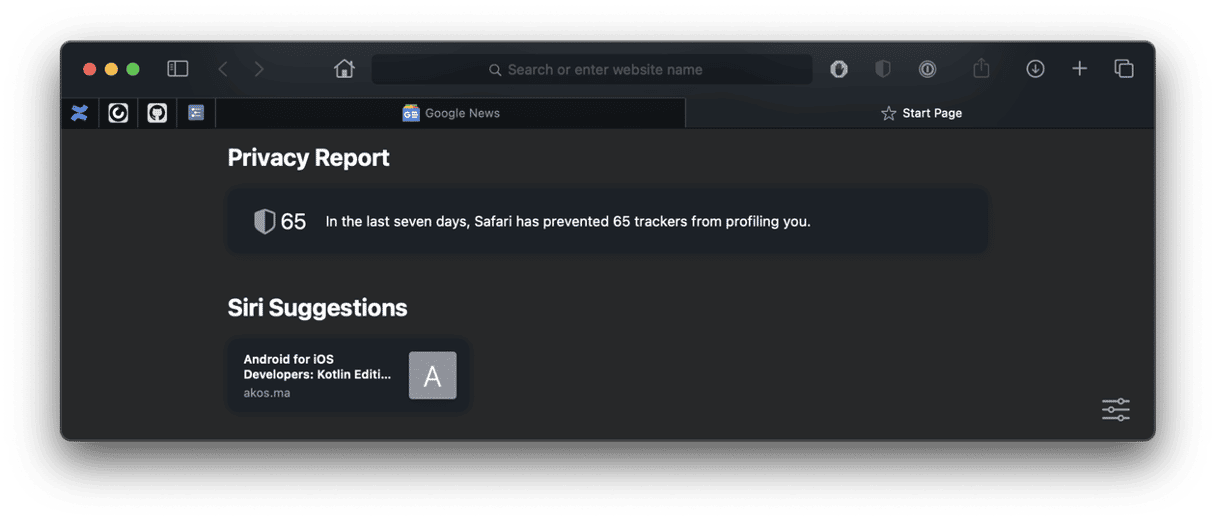The width and height of the screenshot is (1216, 521).
Task: Open the home page
Action: point(344,69)
